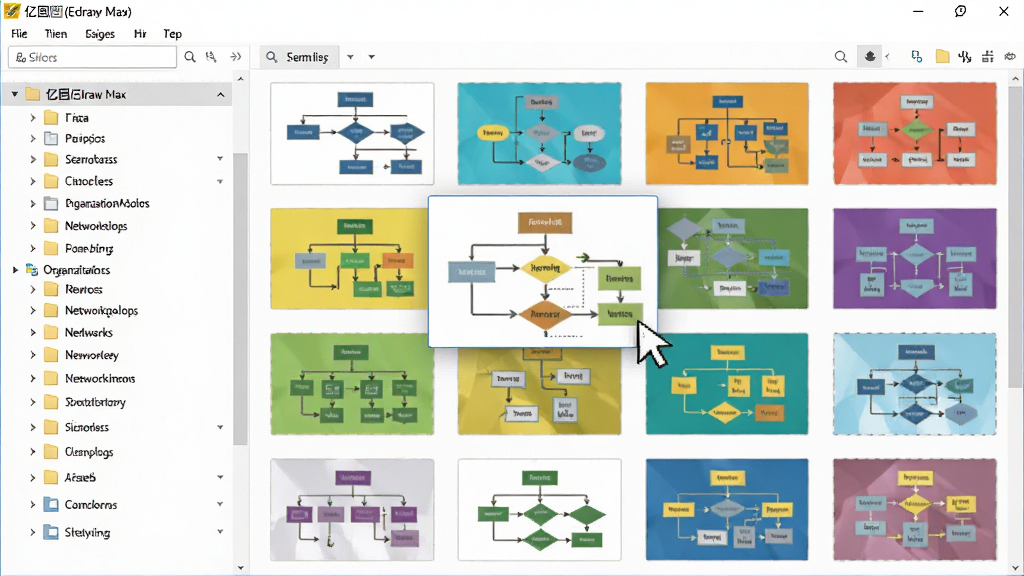Open the Hr menu
This screenshot has height=576, width=1024.
[x=140, y=34]
